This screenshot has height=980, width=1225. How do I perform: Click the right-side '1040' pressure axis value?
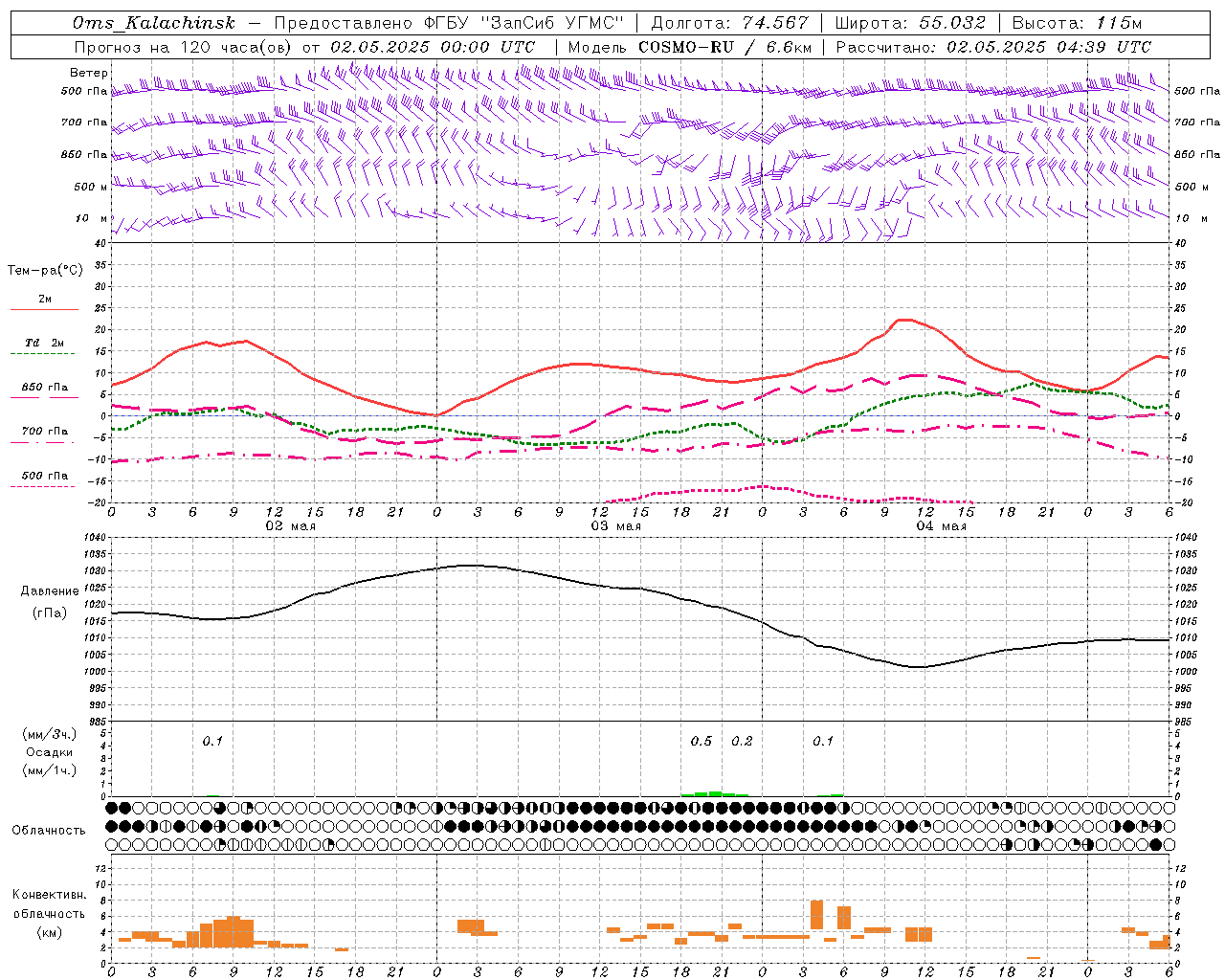pos(1185,538)
